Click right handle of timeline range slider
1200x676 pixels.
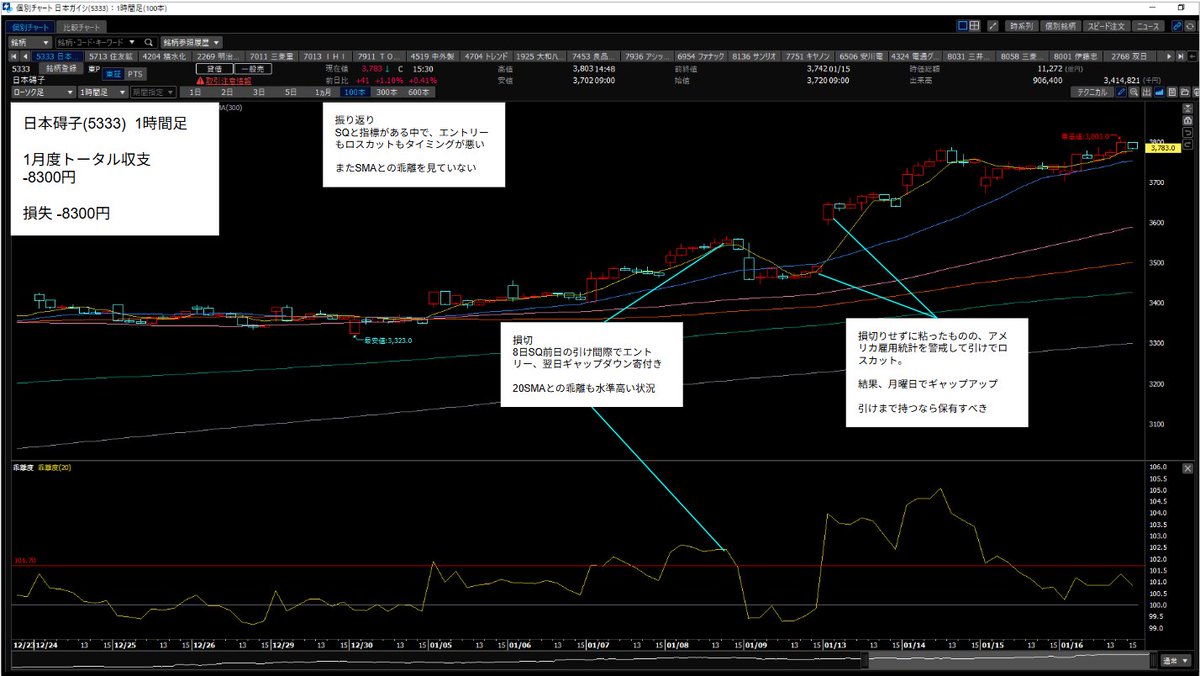click(1153, 660)
